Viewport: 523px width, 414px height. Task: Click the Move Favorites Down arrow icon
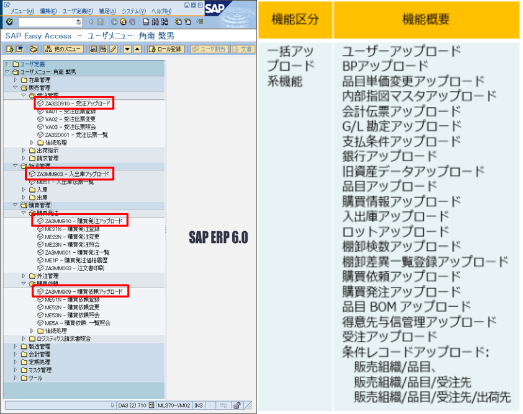127,49
